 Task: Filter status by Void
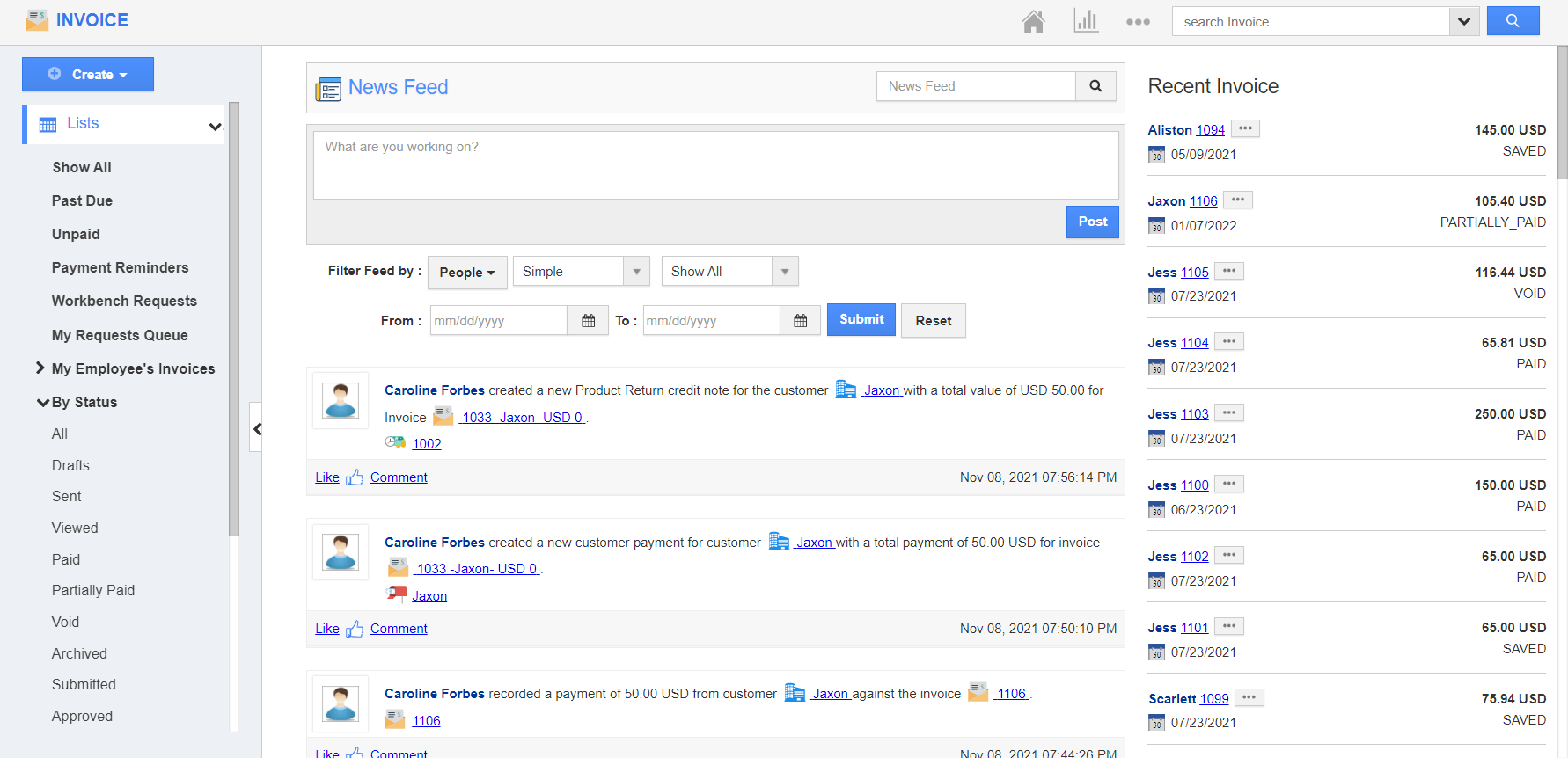tap(65, 622)
